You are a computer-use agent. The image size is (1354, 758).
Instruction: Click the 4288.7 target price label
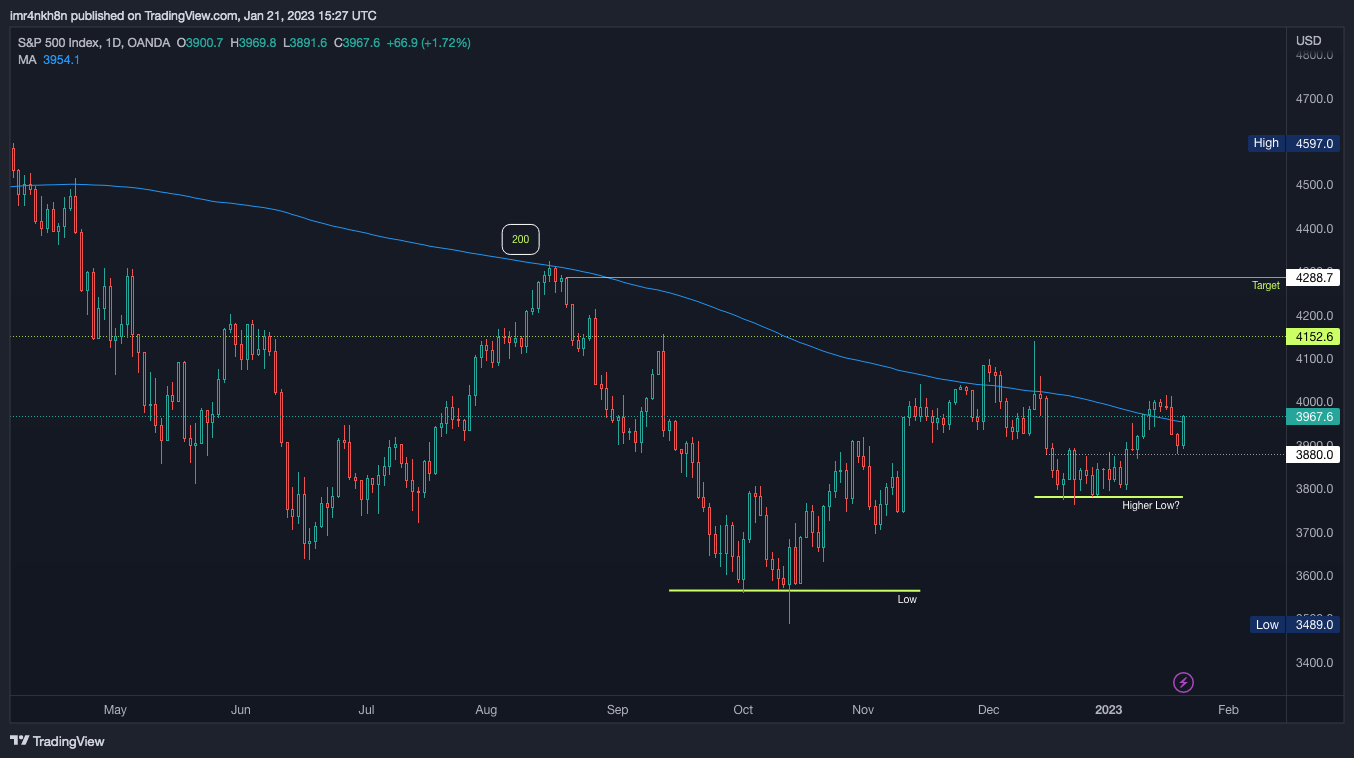(x=1313, y=277)
